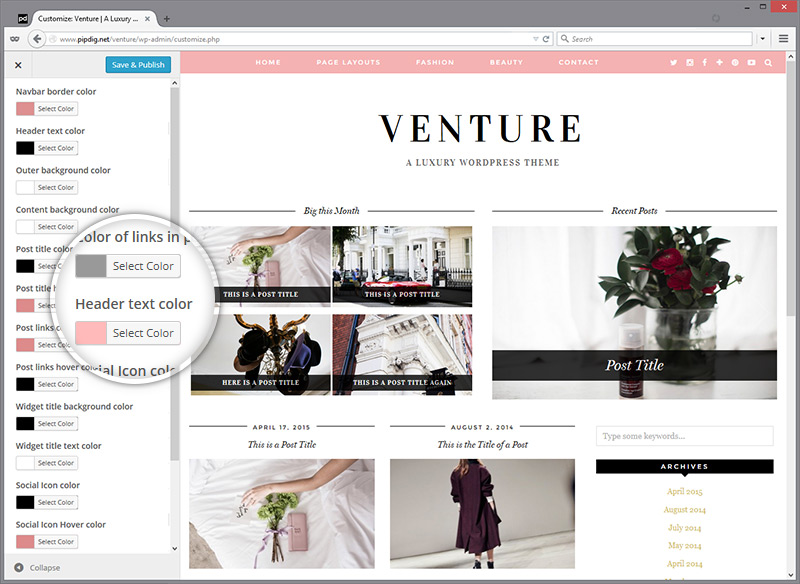Open the Instagram social icon in navbar
The image size is (800, 584).
click(690, 62)
